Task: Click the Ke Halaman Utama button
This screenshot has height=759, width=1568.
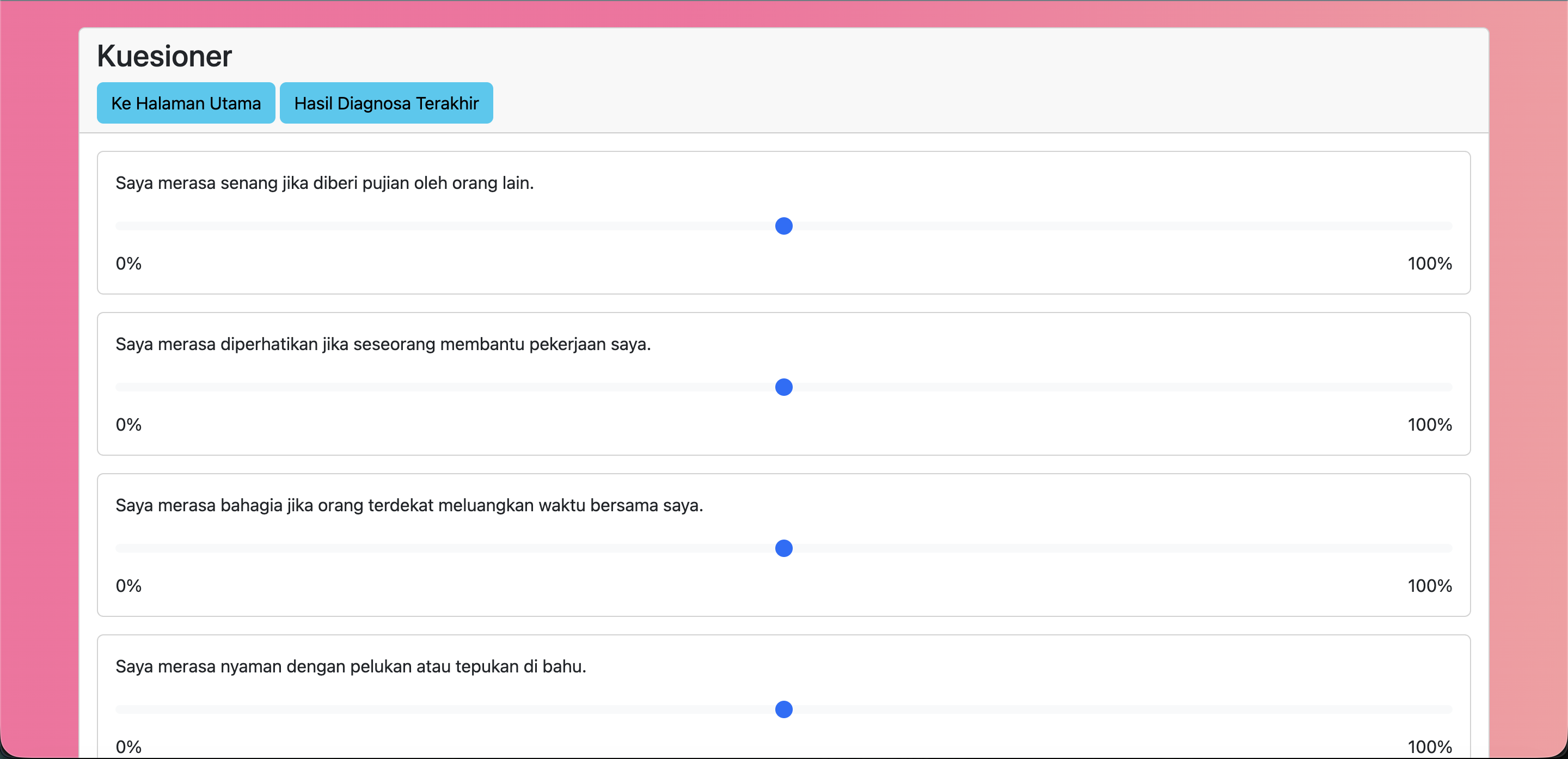Action: [186, 103]
